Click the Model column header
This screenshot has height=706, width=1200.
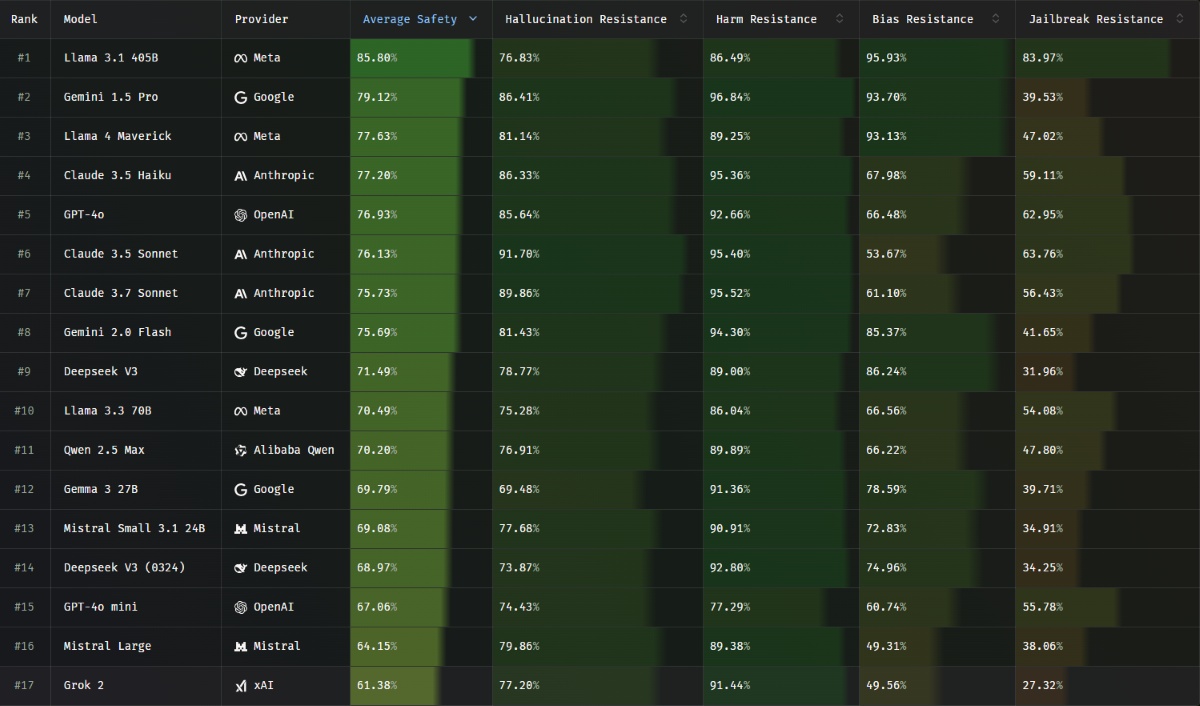pos(81,19)
